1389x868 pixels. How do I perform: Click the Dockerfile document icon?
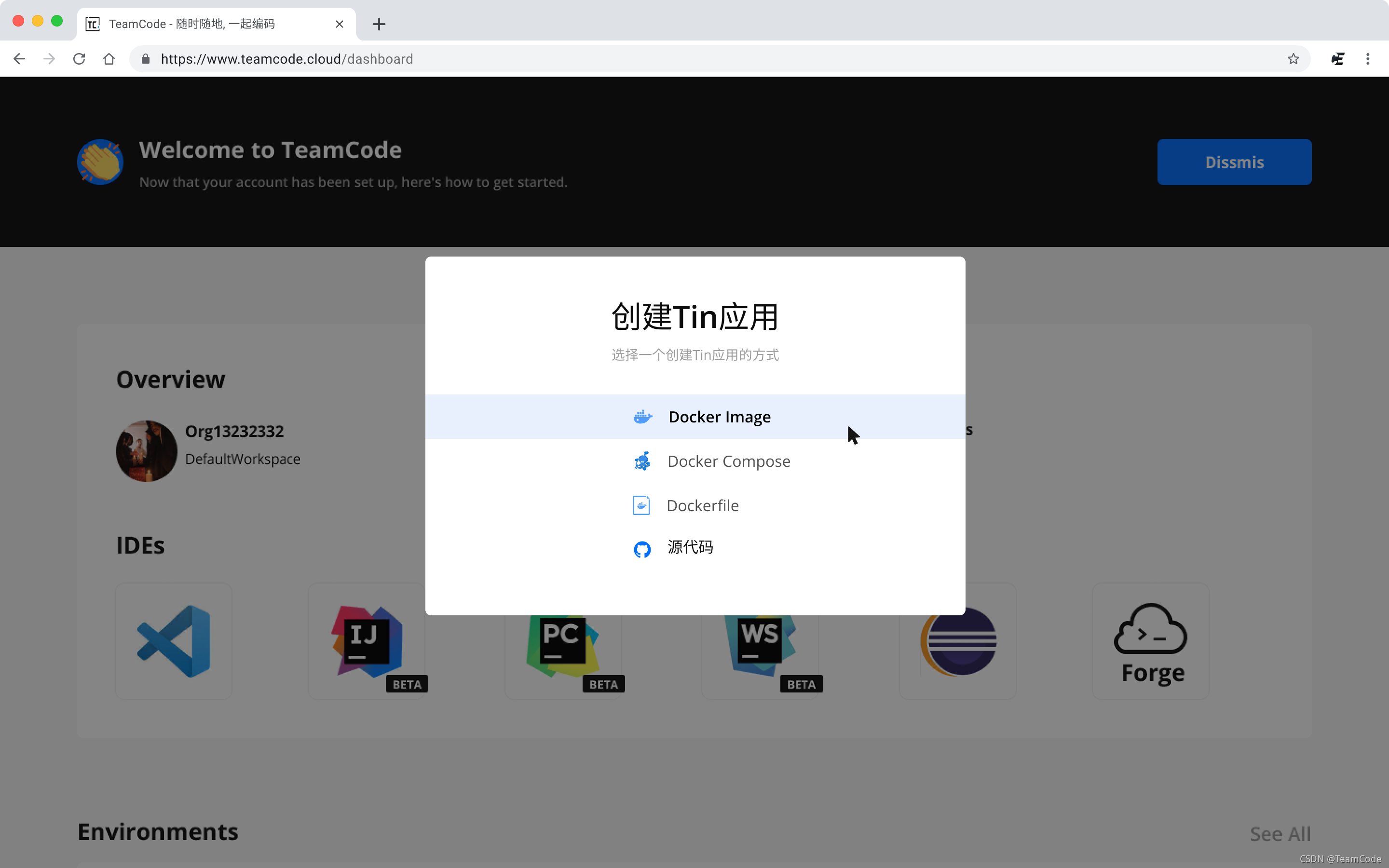point(641,505)
